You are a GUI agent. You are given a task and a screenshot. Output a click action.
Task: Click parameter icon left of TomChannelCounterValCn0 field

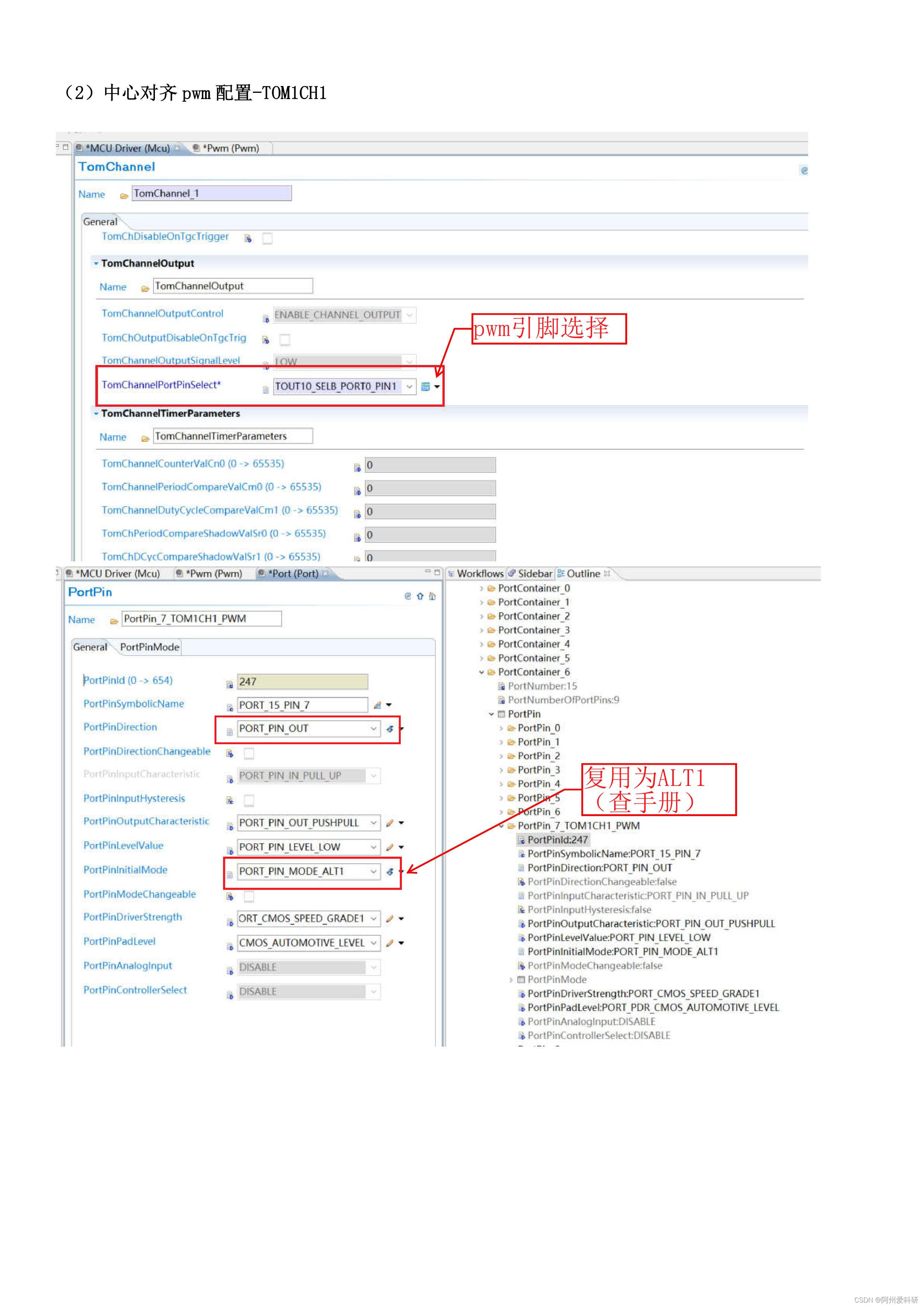coord(357,468)
